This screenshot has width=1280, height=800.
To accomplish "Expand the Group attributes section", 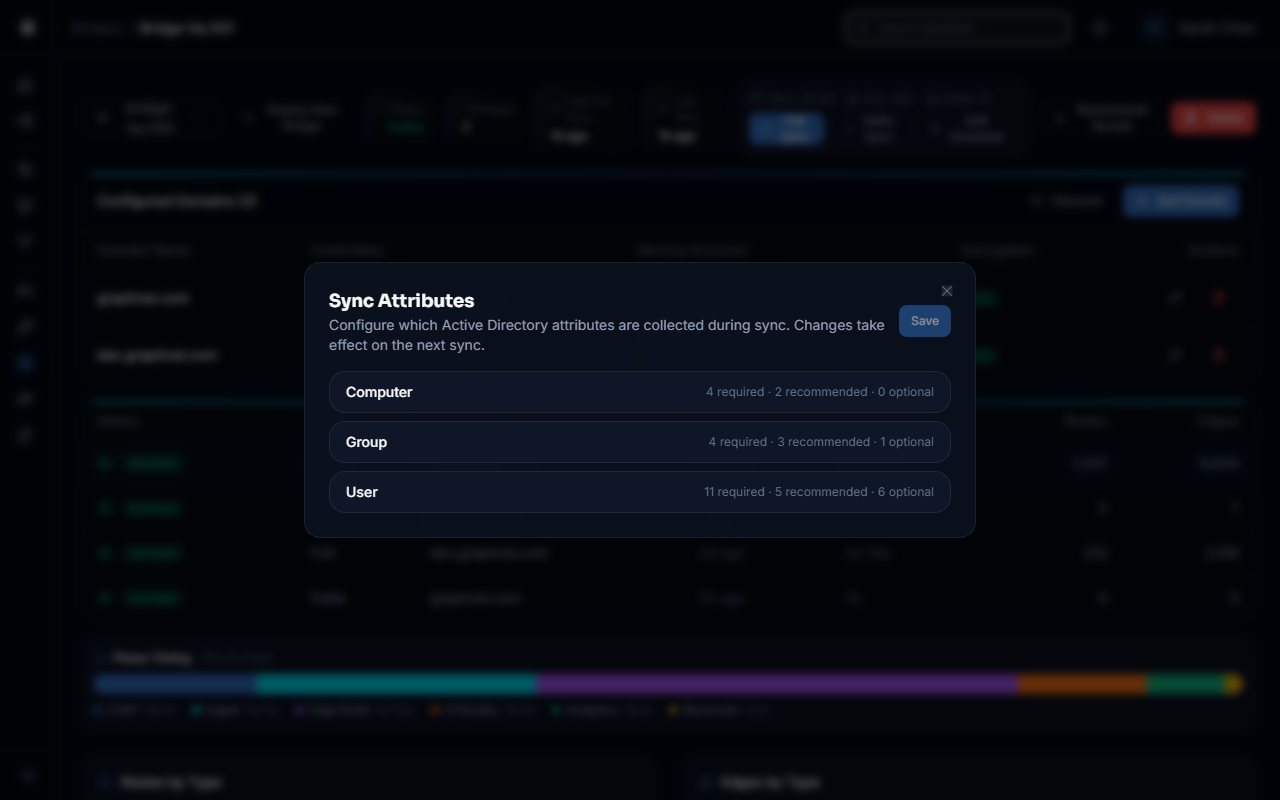I will 640,441.
